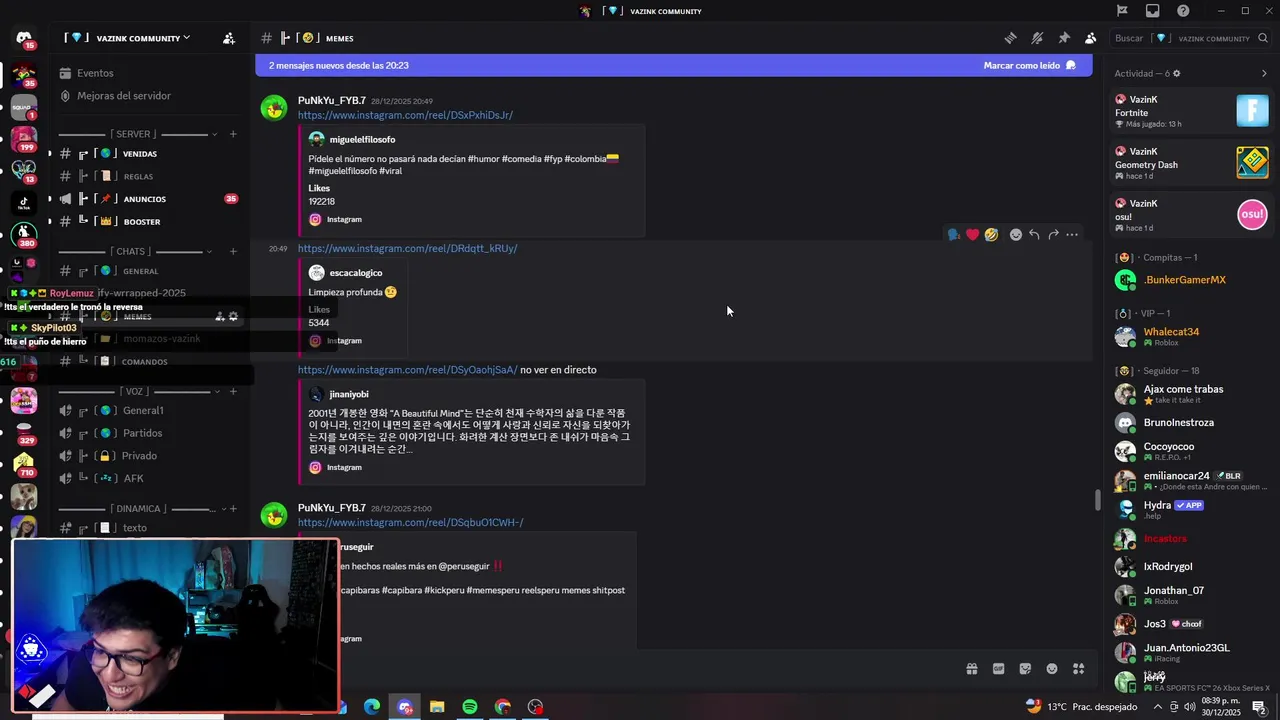The width and height of the screenshot is (1280, 720).
Task: Open the DSyOaohjSaA Instagram reel link
Action: click(407, 370)
